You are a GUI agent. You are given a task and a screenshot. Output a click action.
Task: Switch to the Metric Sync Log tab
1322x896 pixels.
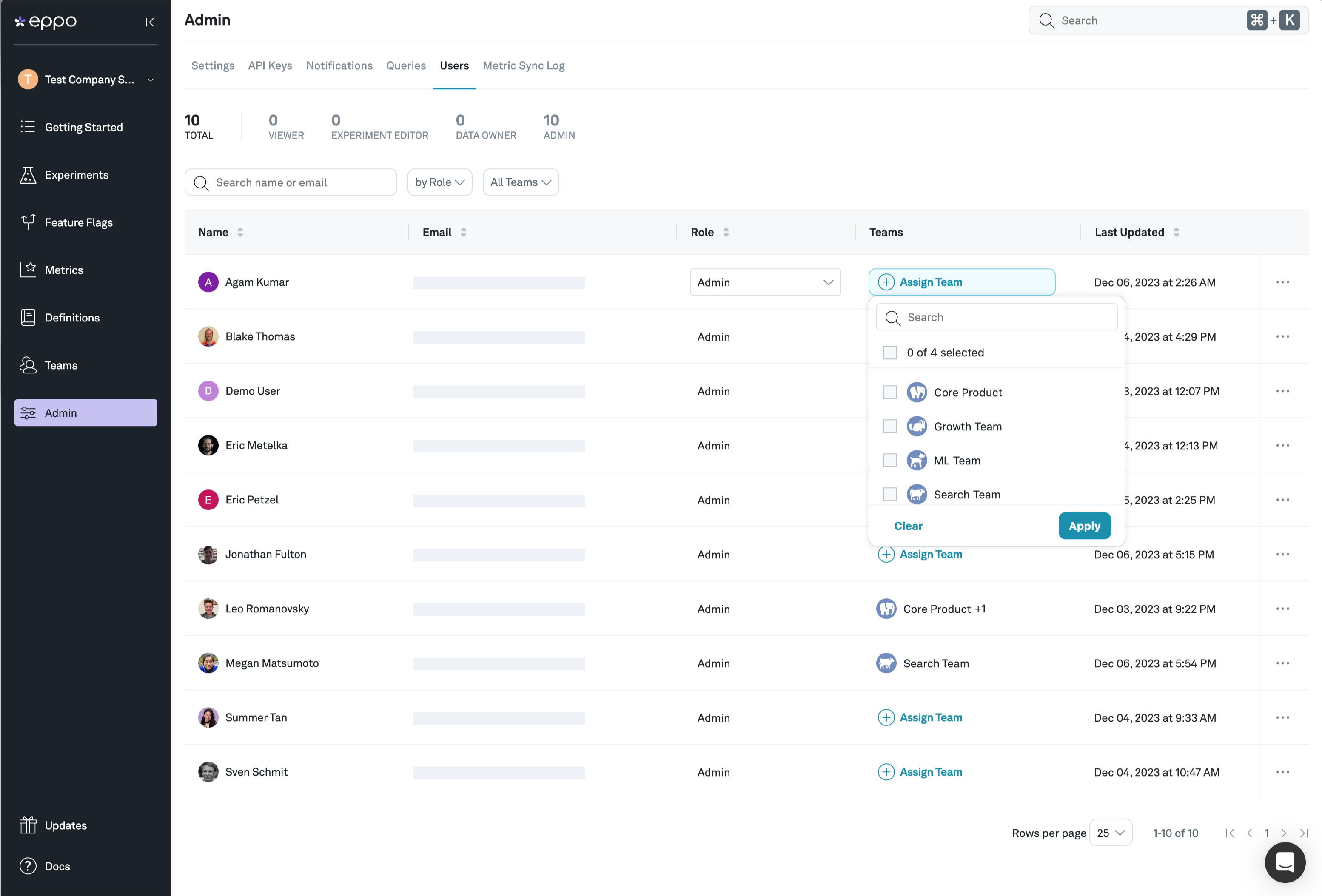(523, 65)
